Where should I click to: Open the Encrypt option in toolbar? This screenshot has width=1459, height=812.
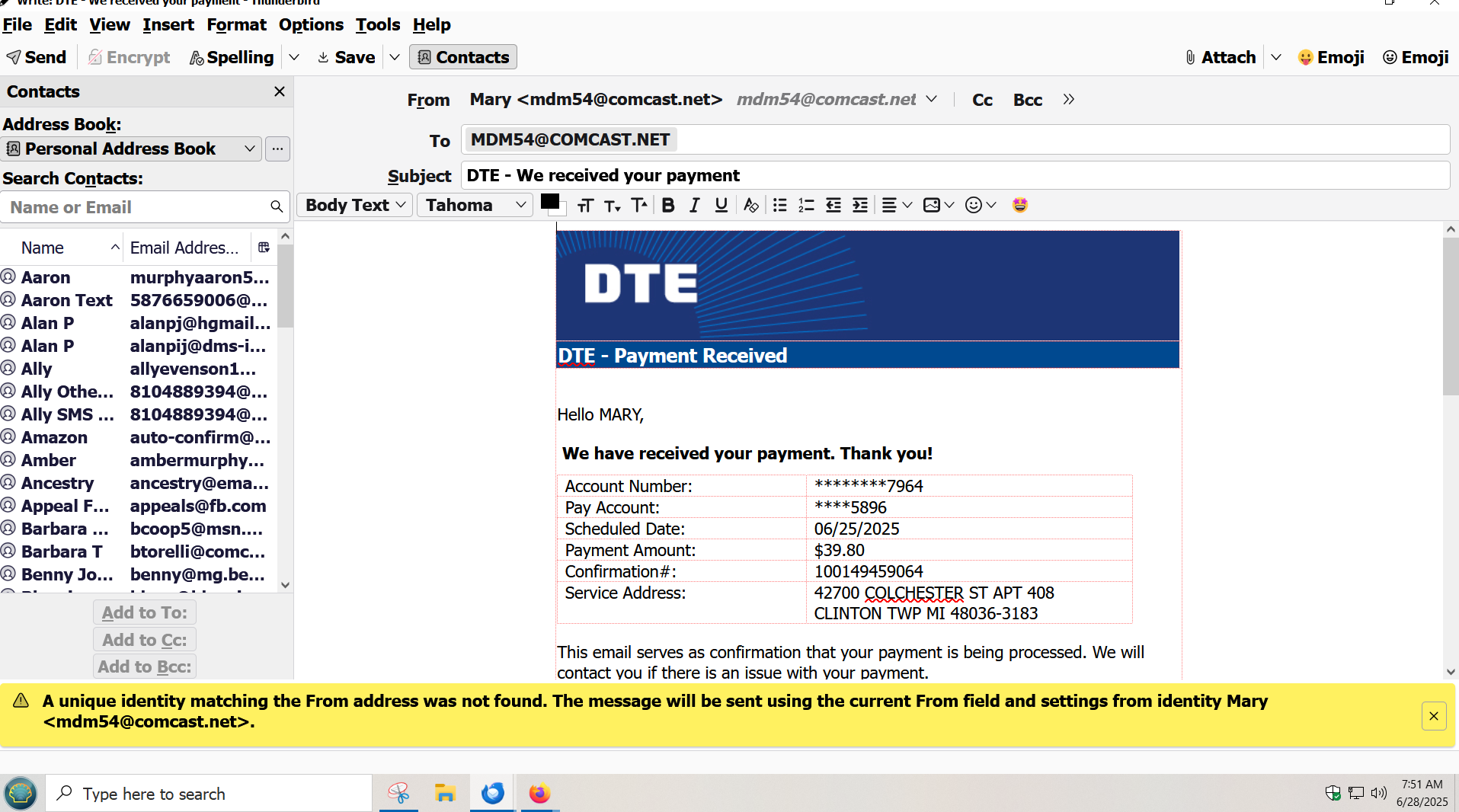click(129, 57)
